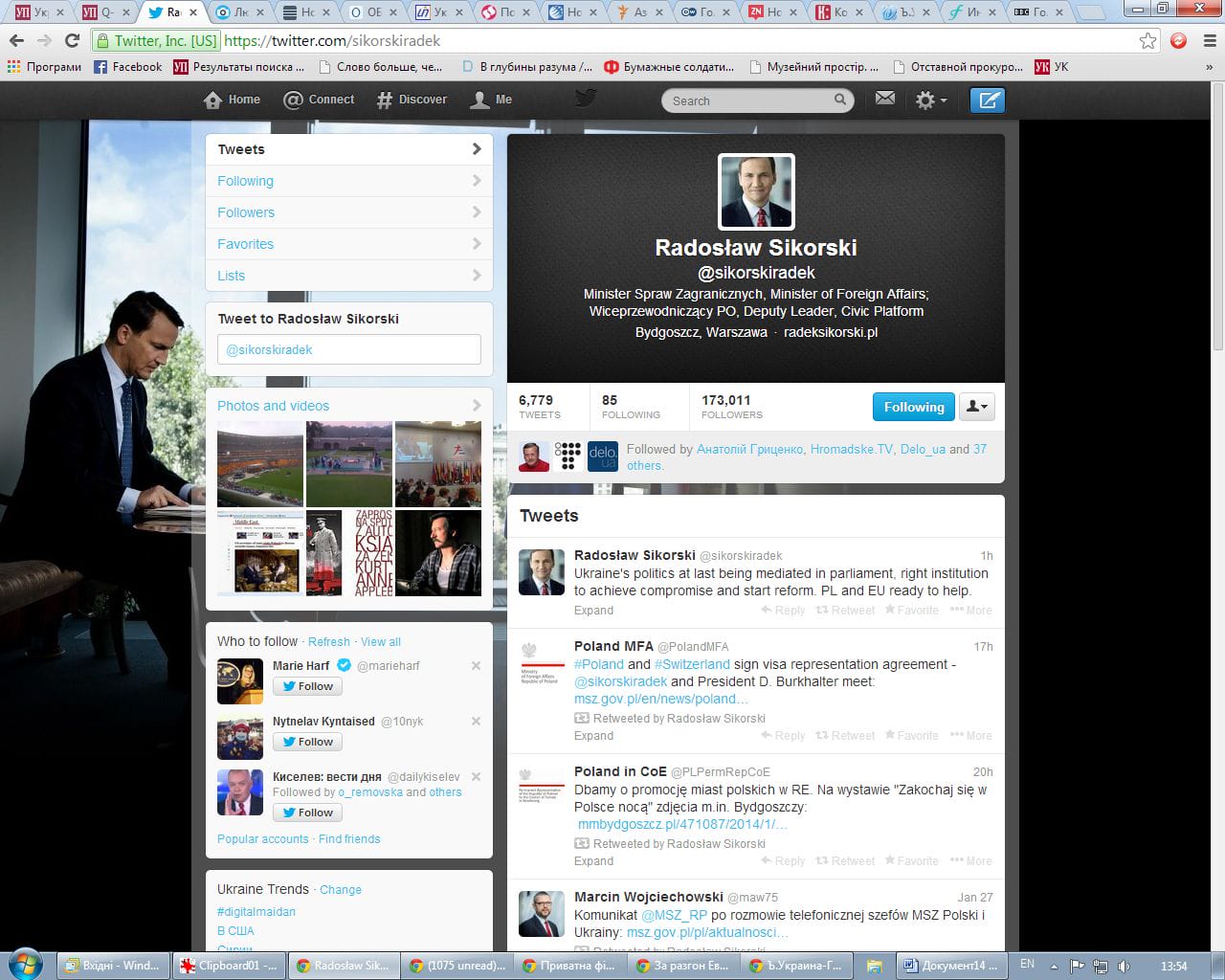Bookmark page with the star icon
This screenshot has width=1225, height=980.
click(1147, 40)
